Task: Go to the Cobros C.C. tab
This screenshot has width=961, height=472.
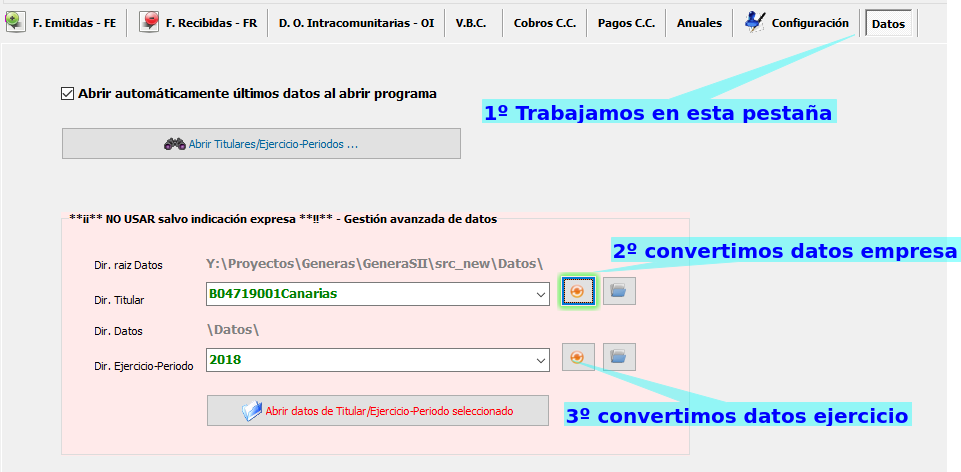Action: [x=544, y=23]
